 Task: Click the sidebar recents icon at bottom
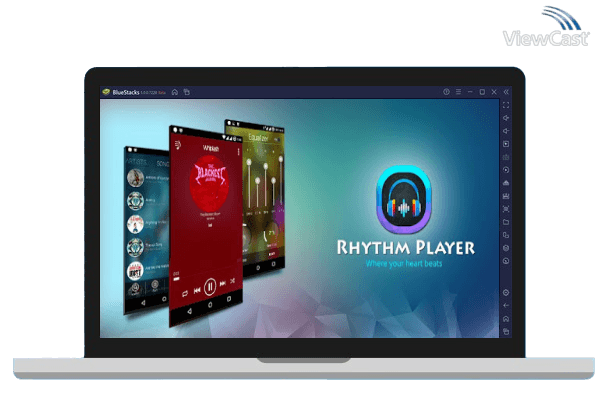pyautogui.click(x=506, y=331)
